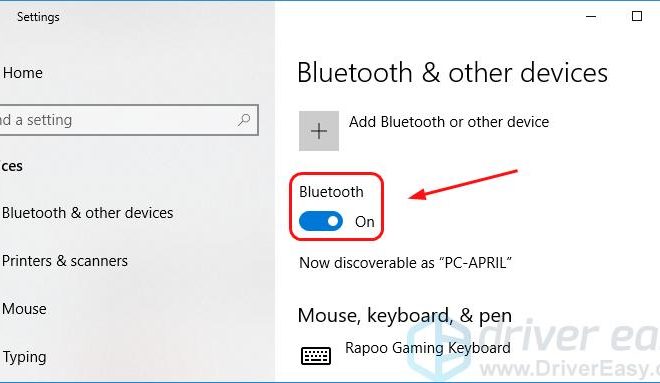Focus the "Find a setting" search field

tap(129, 120)
